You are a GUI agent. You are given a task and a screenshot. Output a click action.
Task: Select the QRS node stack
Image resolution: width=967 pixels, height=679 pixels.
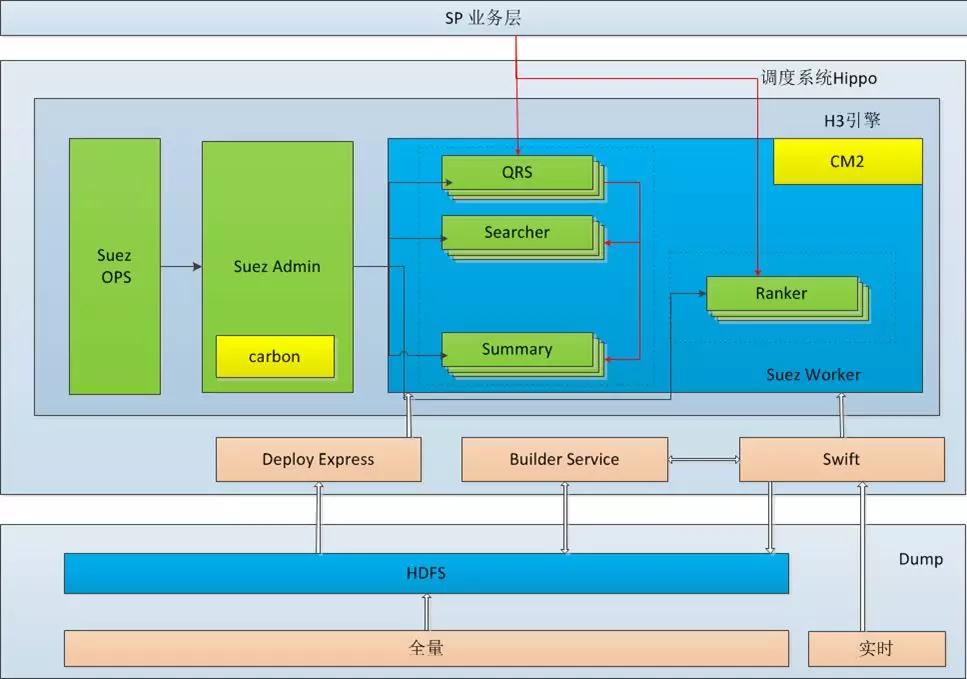(524, 177)
